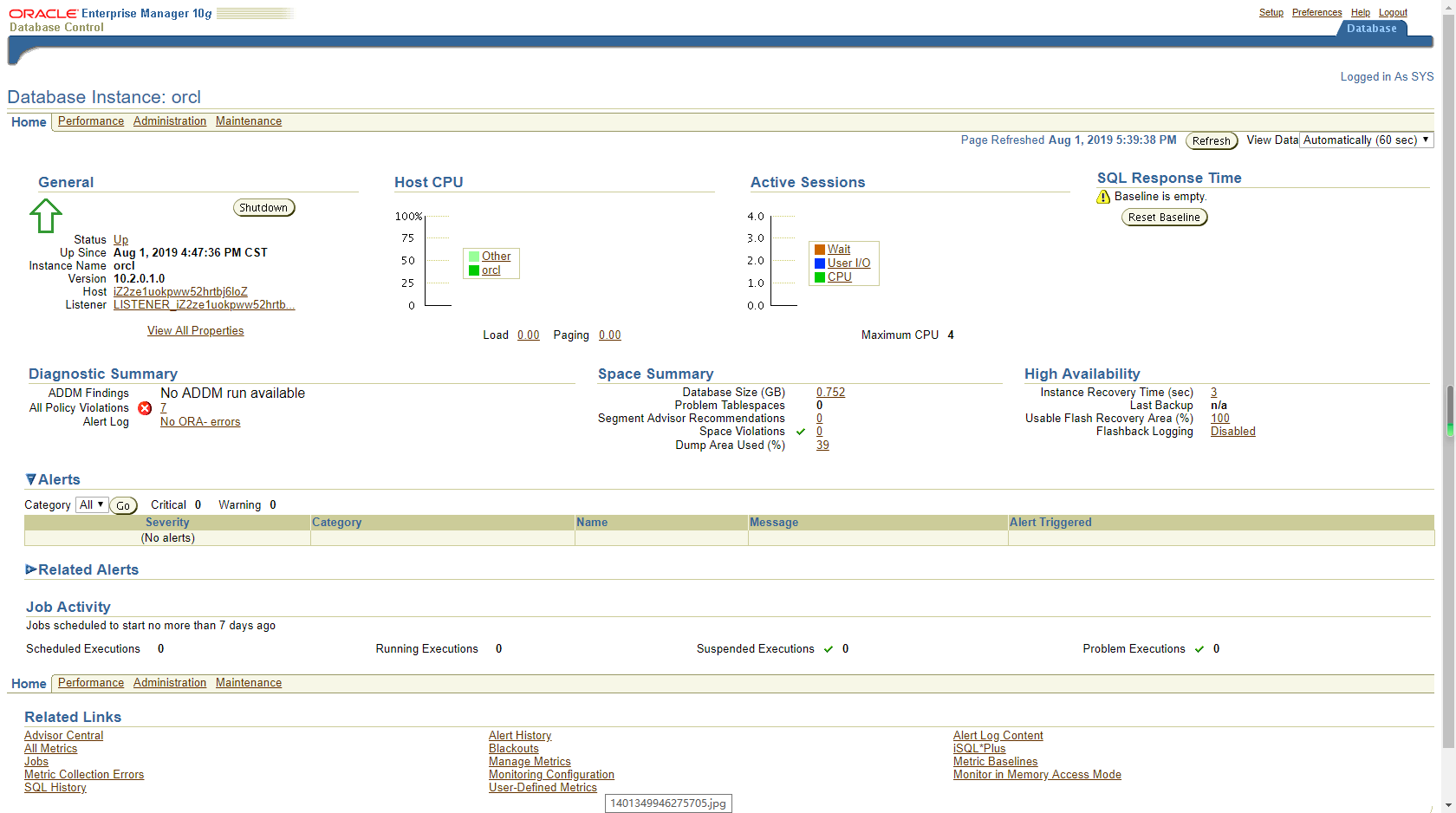The width and height of the screenshot is (1456, 813).
Task: Open Metric Collection Errors link
Action: pyautogui.click(x=84, y=775)
